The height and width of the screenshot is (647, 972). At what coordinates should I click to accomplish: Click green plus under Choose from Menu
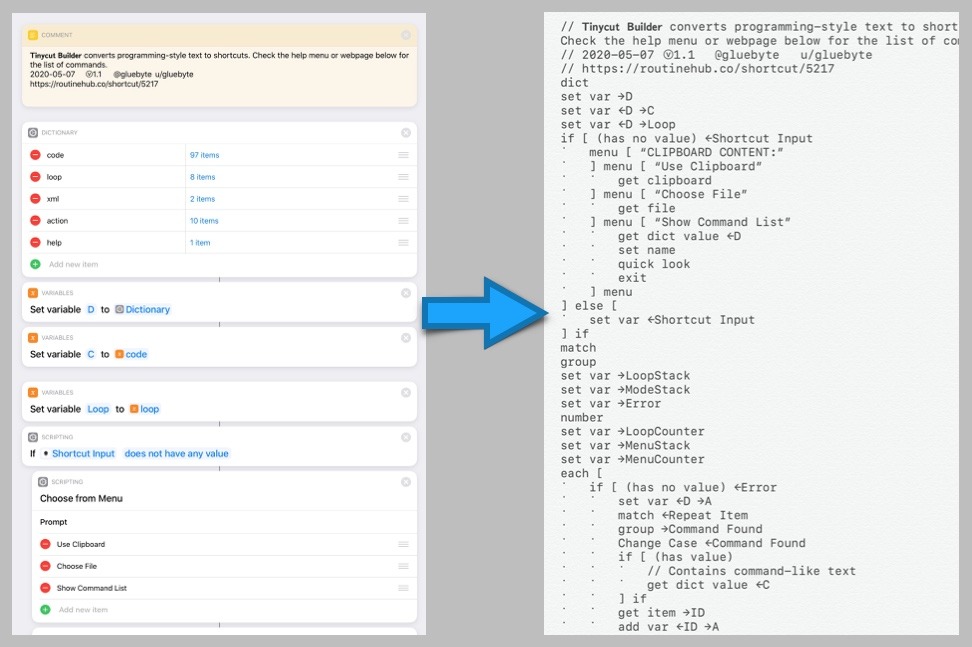pos(45,610)
